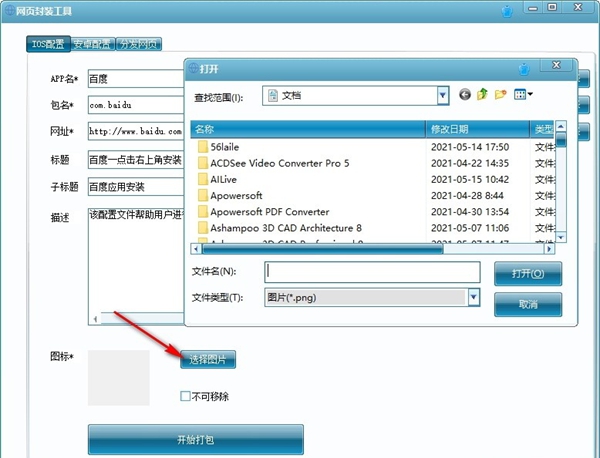
Task: Sort by the 名称 column header
Action: [308, 129]
